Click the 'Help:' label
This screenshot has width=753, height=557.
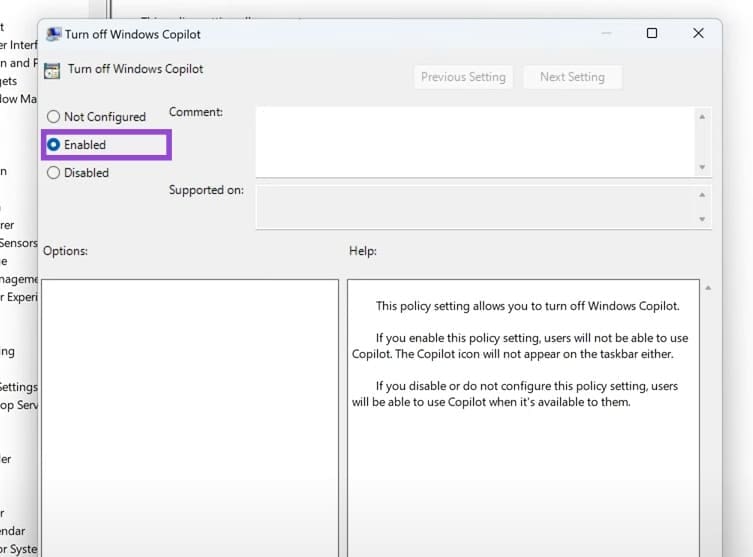pyautogui.click(x=363, y=251)
